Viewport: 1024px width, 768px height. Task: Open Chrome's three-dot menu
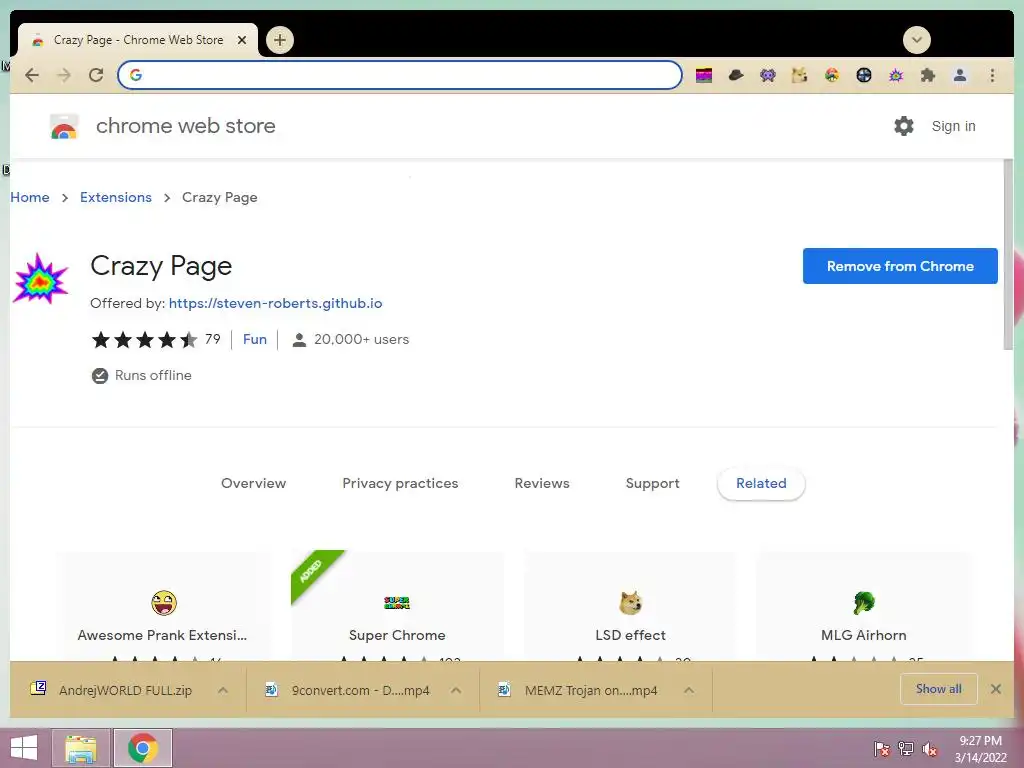[992, 76]
